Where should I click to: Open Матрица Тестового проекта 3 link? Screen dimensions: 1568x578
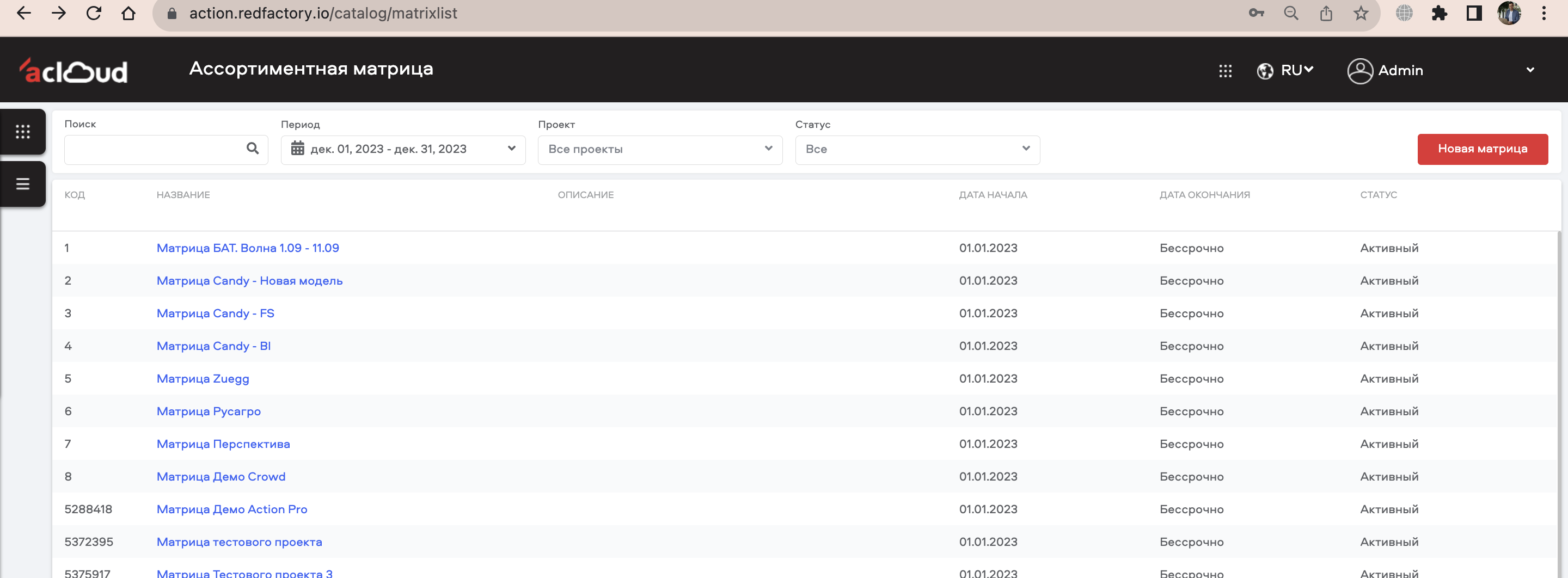click(244, 573)
